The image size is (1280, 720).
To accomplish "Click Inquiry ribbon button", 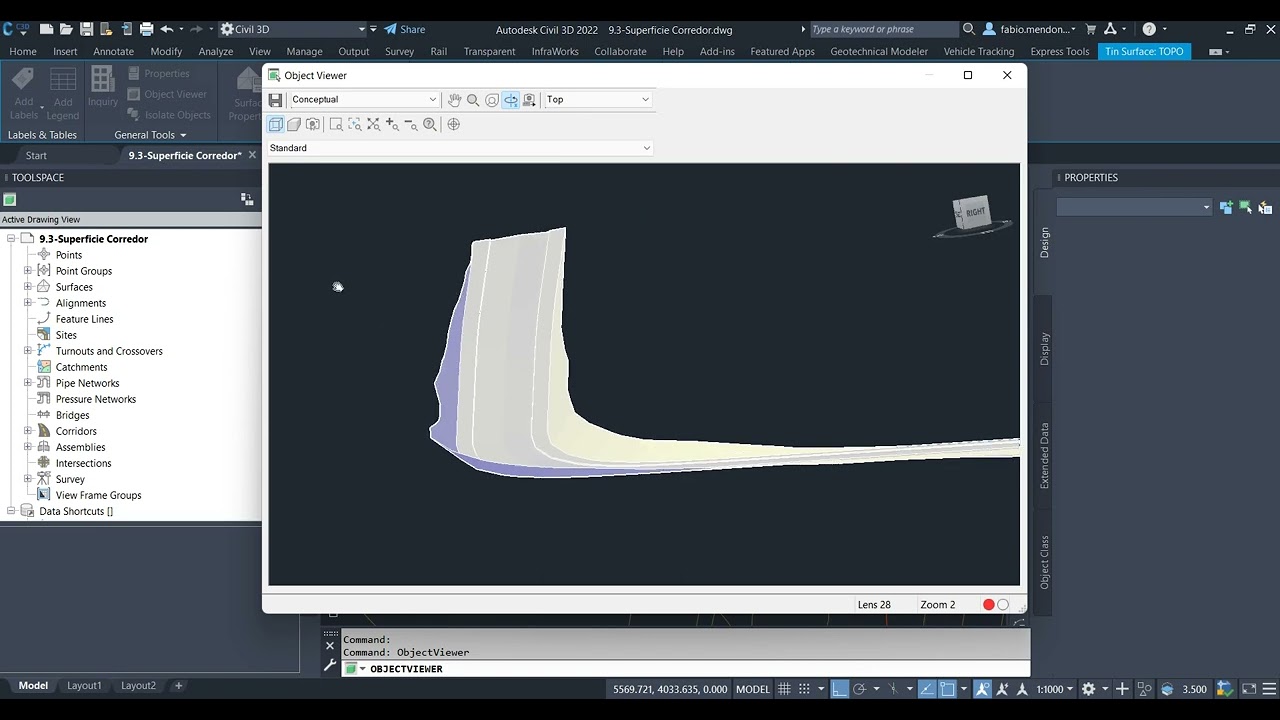I will tap(103, 88).
